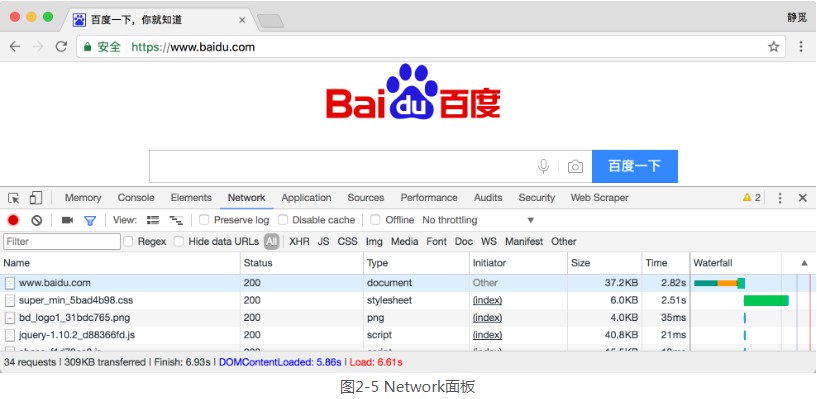
Task: Close the Baidu browser tab
Action: pos(242,20)
